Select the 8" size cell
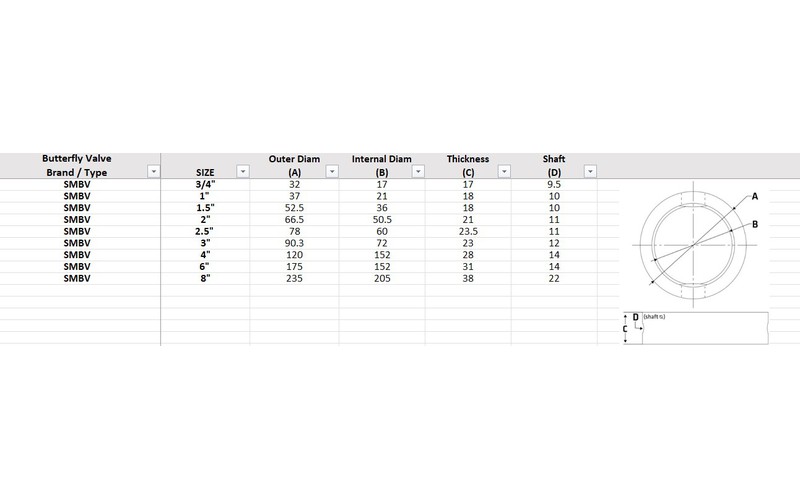The width and height of the screenshot is (800, 500). tap(204, 280)
